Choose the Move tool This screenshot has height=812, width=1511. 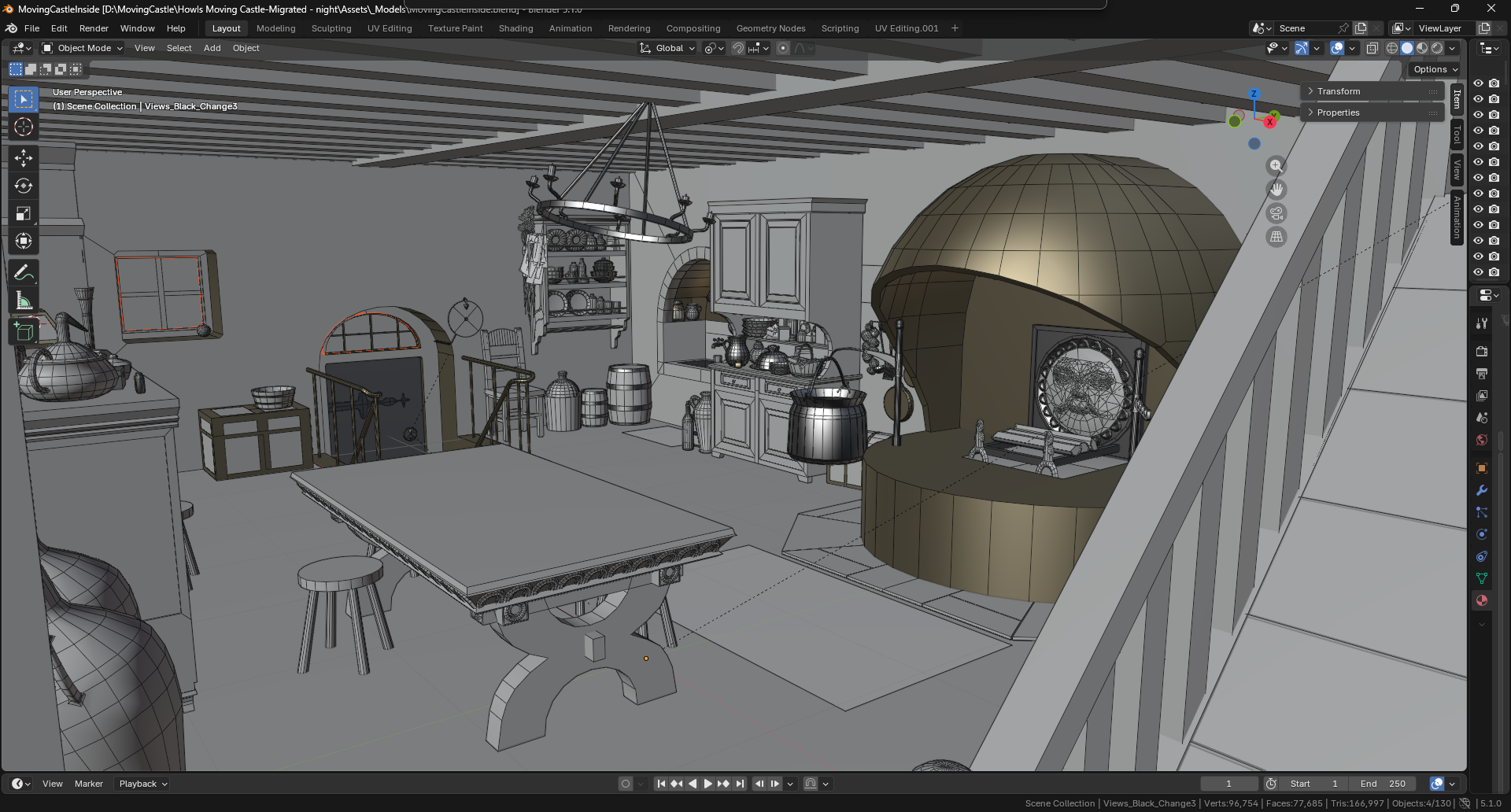pos(24,158)
